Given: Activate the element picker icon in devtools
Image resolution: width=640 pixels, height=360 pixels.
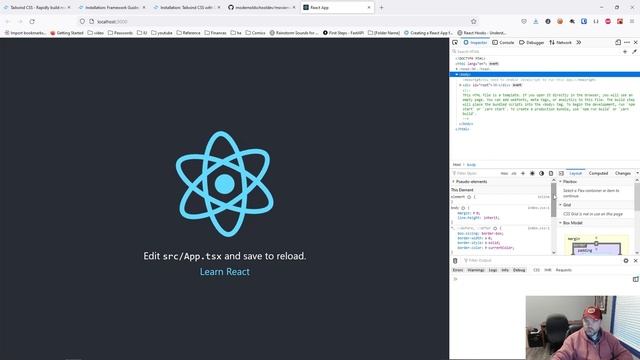Looking at the screenshot, I should point(455,42).
